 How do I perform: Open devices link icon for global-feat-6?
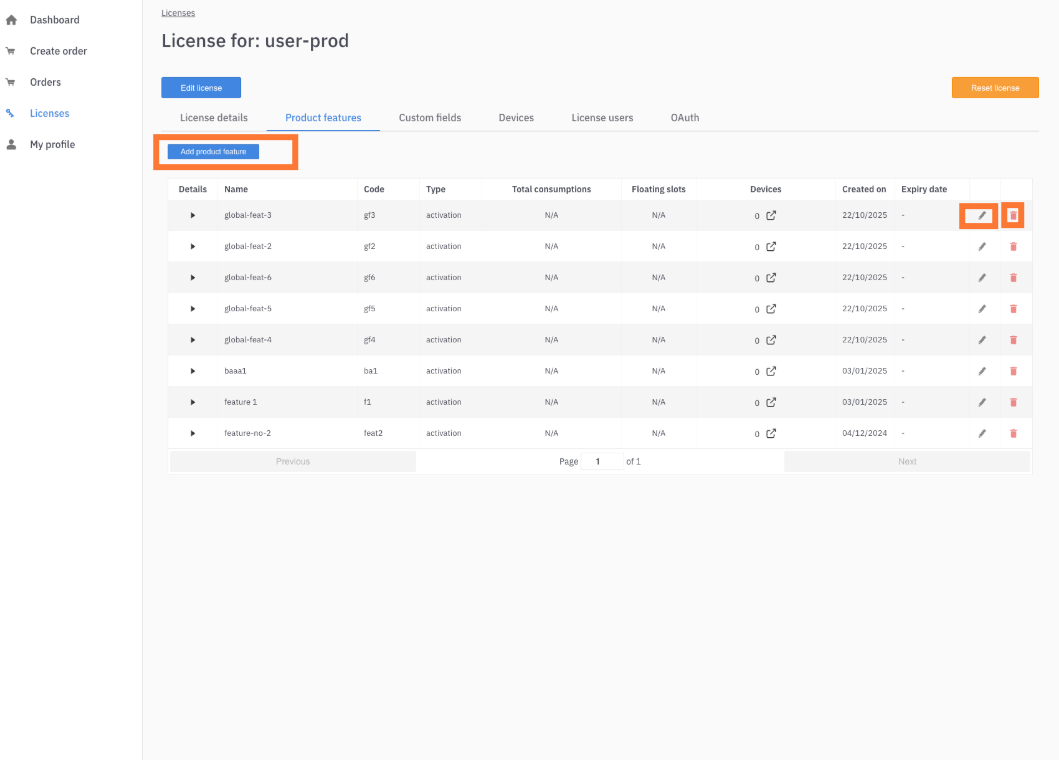771,278
